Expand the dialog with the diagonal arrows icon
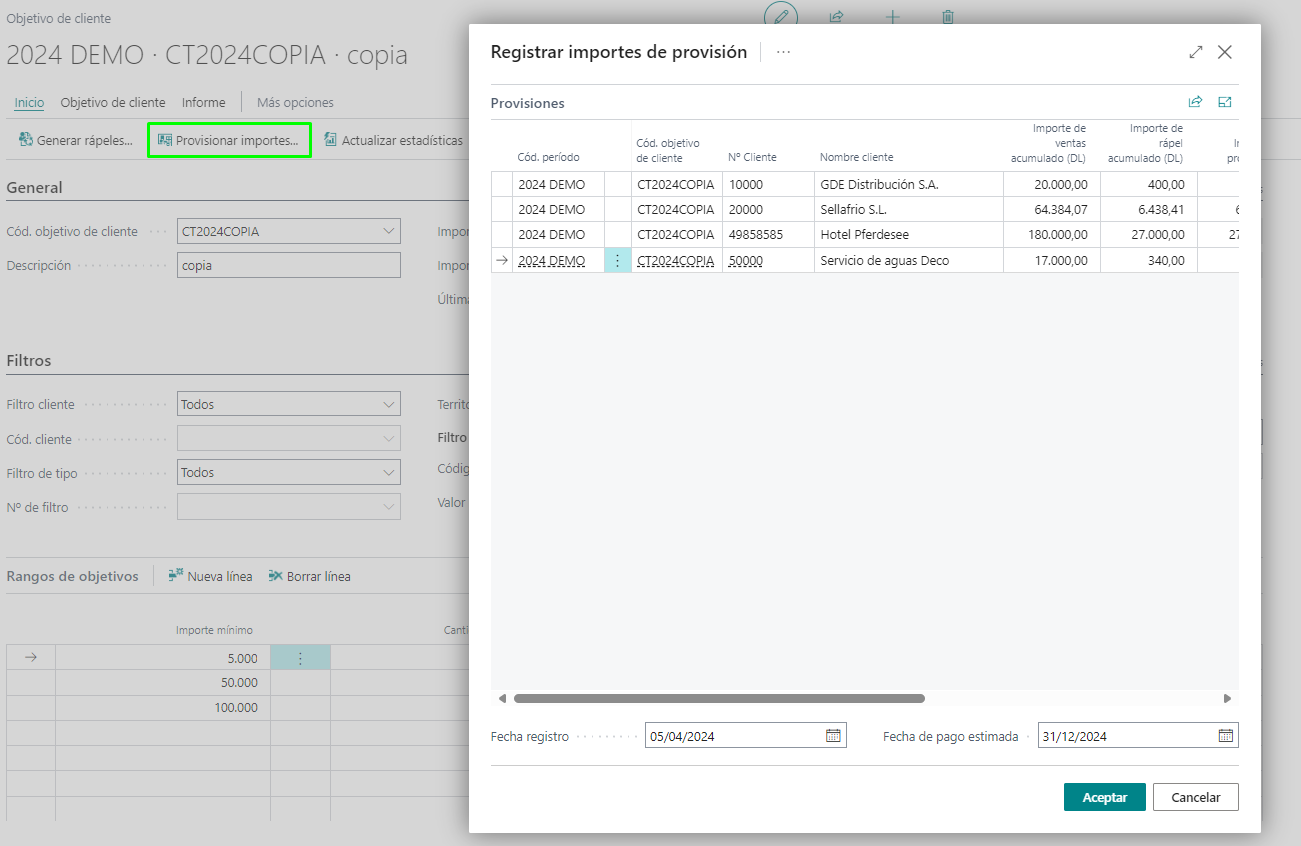The width and height of the screenshot is (1301, 846). 1196,52
